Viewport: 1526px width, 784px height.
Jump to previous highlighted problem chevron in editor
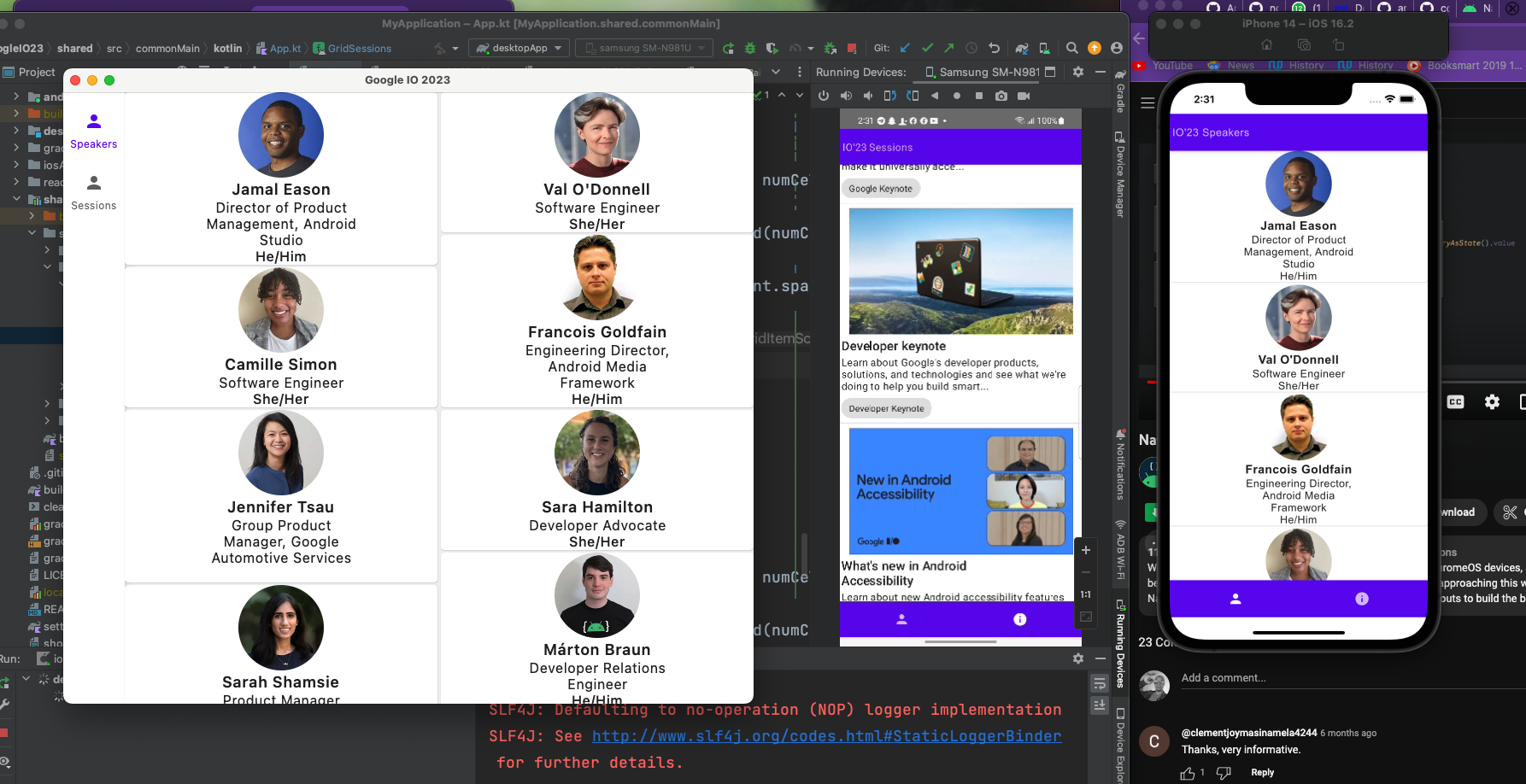point(781,96)
